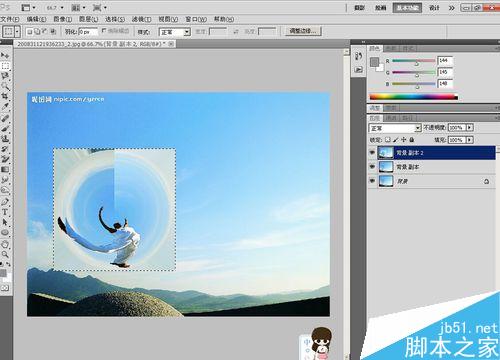
Task: Select the Eyedropper tool
Action: 5,107
